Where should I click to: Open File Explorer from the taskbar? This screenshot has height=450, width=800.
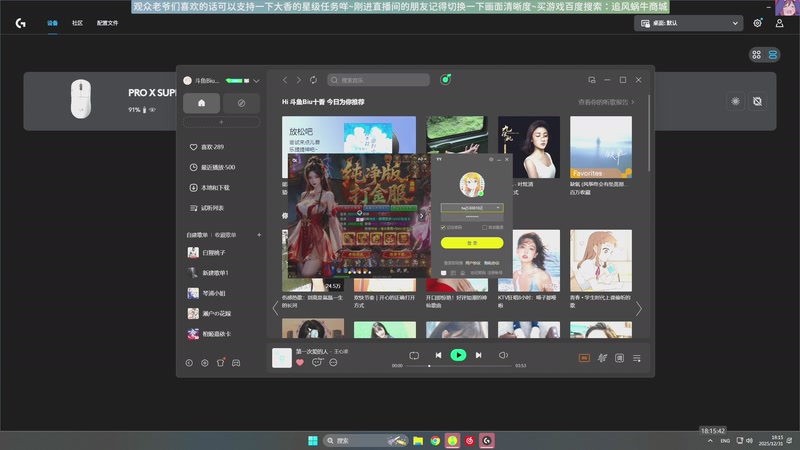click(418, 441)
